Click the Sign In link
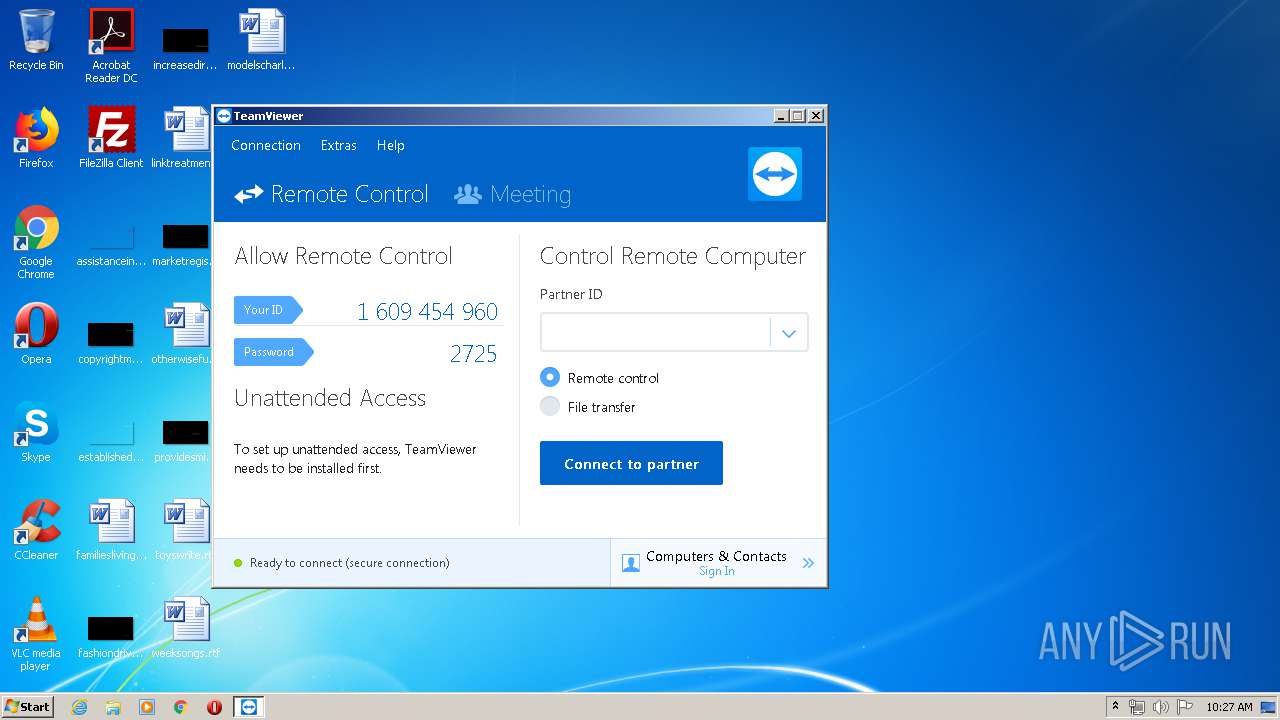 click(x=716, y=572)
